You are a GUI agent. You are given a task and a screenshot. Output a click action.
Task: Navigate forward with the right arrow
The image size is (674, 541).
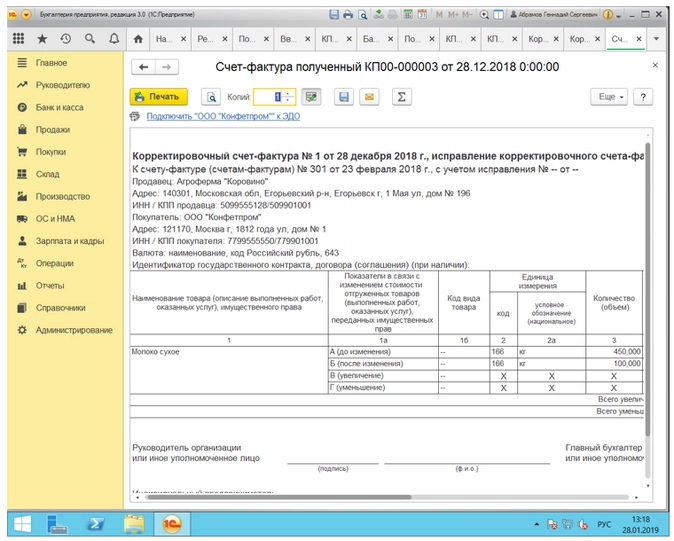tap(167, 67)
